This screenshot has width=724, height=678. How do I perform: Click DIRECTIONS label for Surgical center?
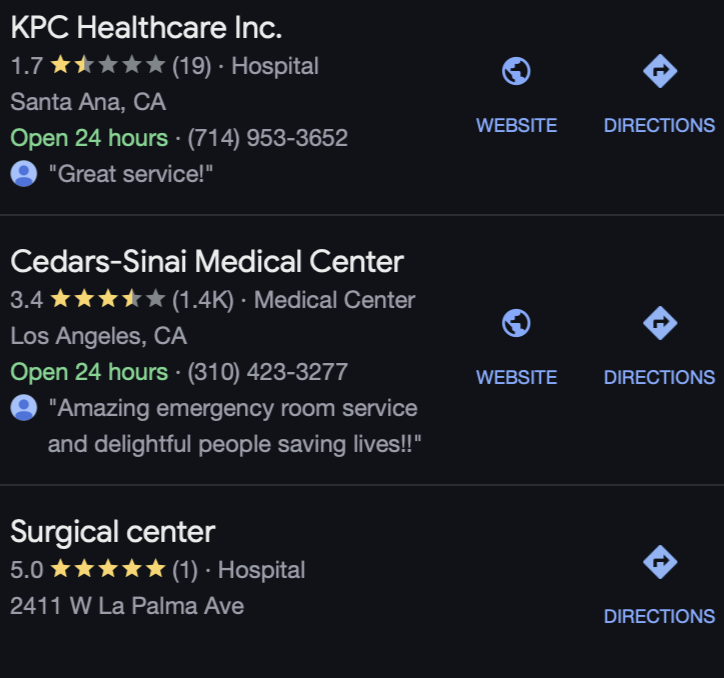pyautogui.click(x=659, y=617)
